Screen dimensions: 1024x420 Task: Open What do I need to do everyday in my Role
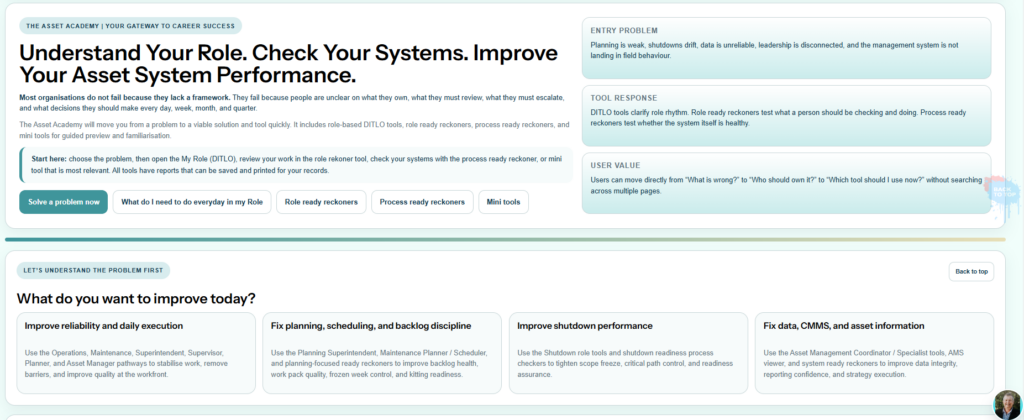point(192,202)
